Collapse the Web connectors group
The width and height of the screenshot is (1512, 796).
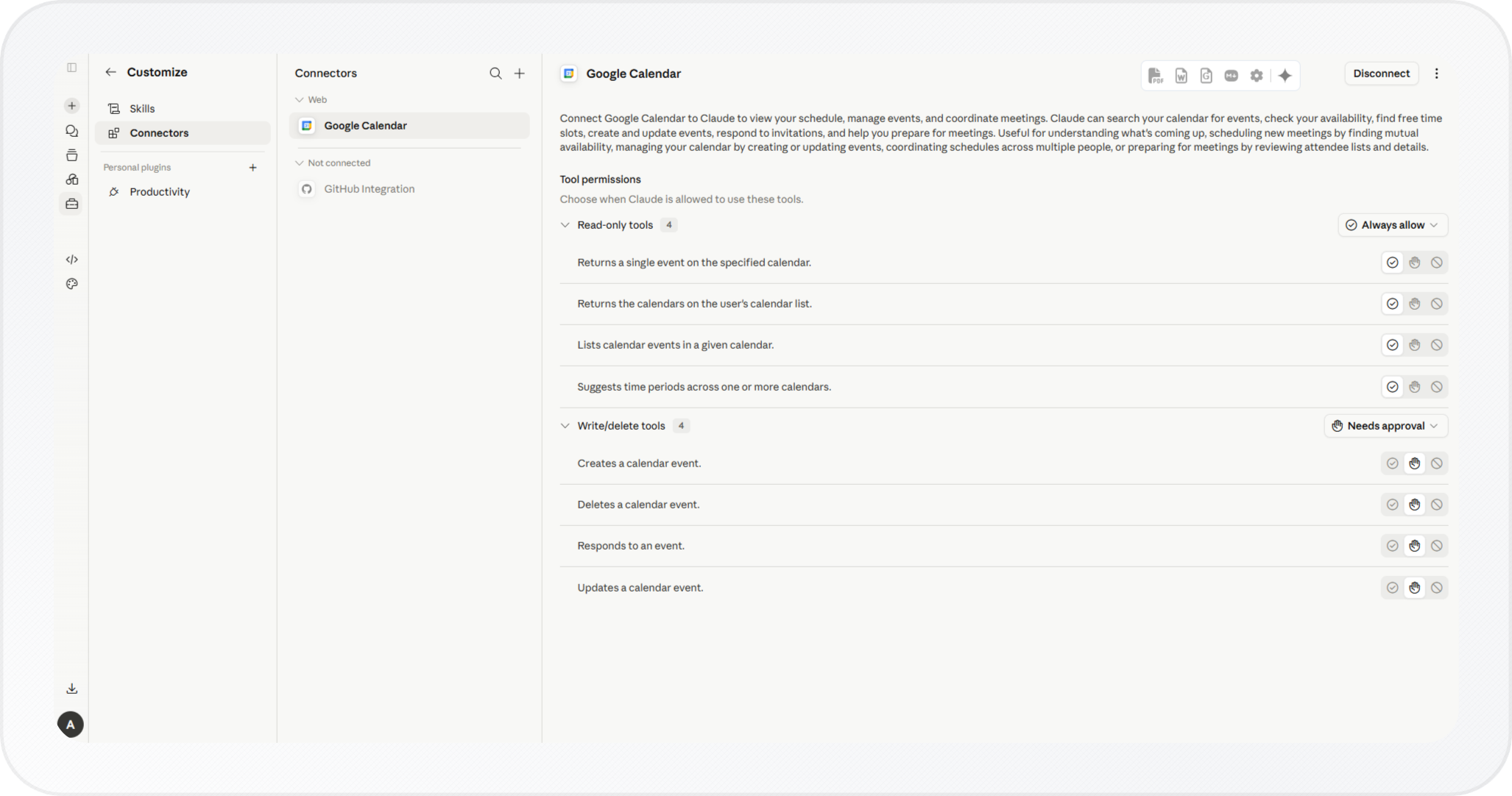[x=299, y=100]
